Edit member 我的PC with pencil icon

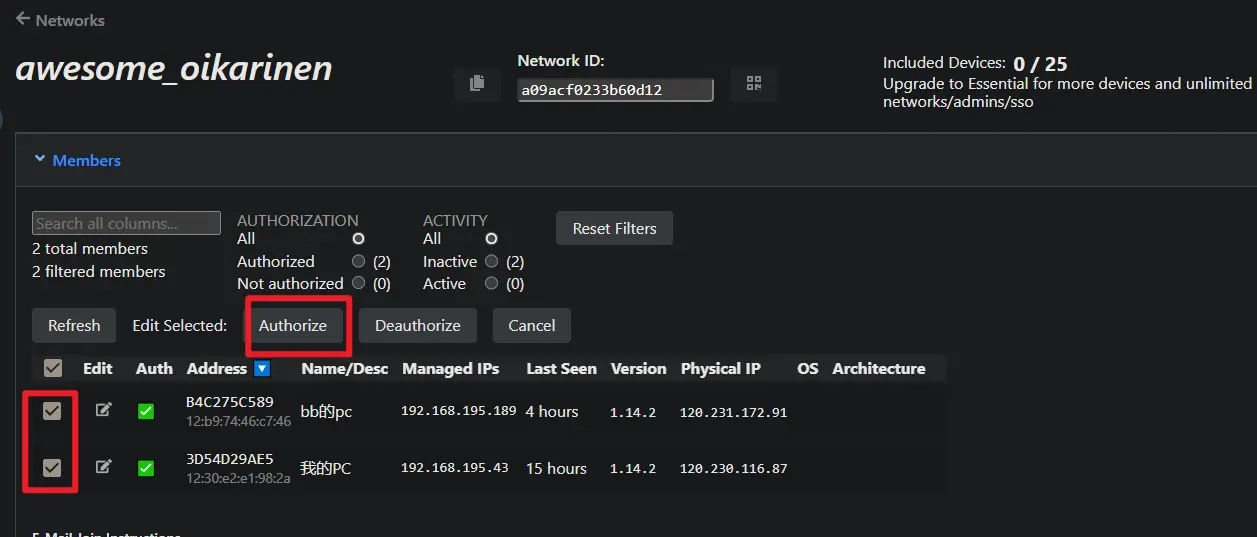[x=103, y=467]
